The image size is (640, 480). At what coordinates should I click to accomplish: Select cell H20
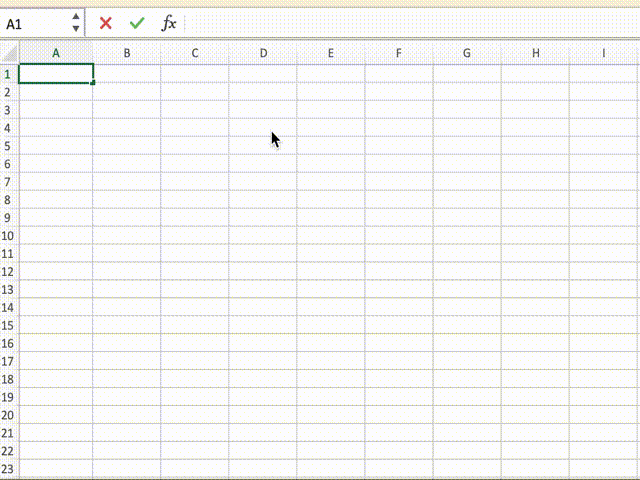[x=536, y=415]
